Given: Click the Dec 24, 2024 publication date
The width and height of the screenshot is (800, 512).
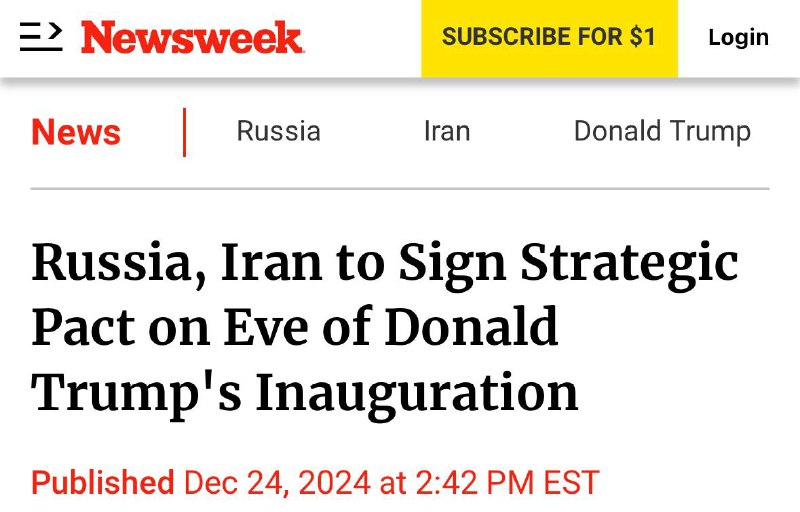Looking at the screenshot, I should [x=276, y=482].
